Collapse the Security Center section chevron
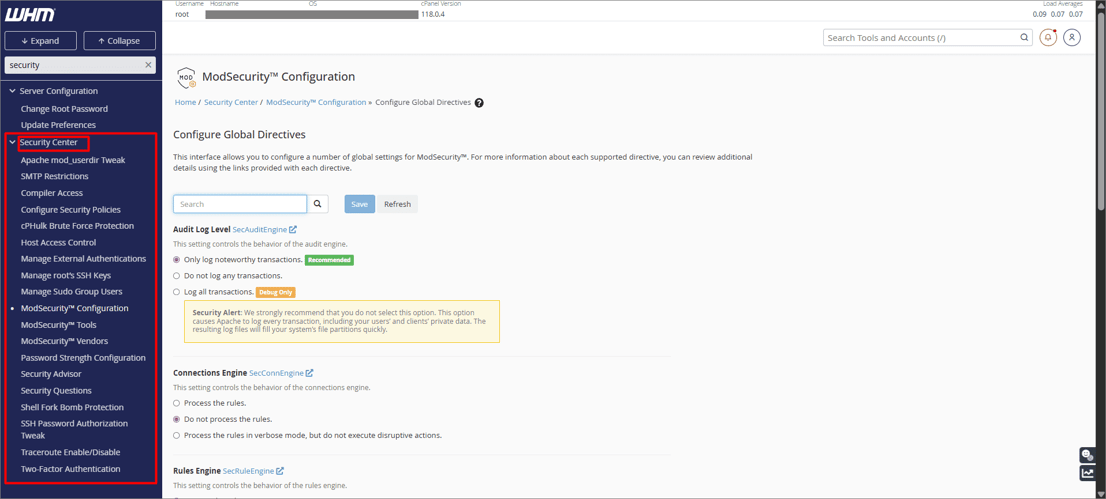Image resolution: width=1106 pixels, height=499 pixels. point(12,143)
